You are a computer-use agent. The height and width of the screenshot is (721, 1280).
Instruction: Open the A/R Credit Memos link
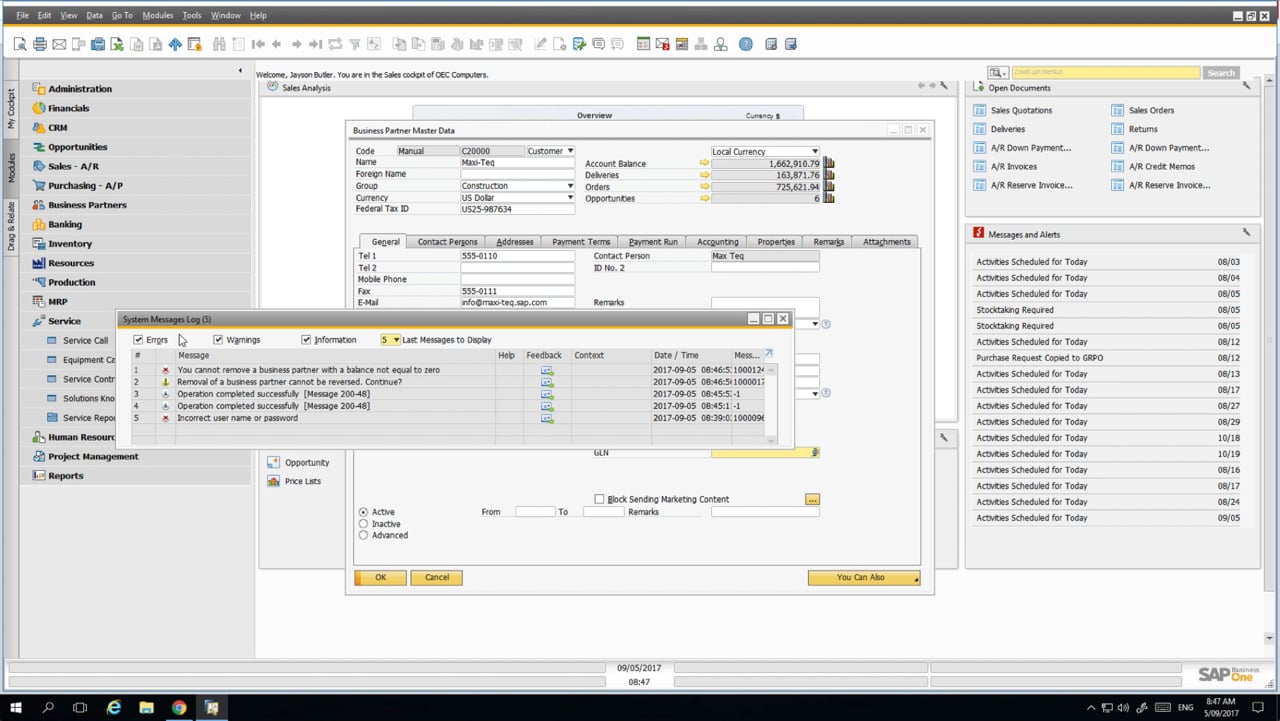point(1162,166)
